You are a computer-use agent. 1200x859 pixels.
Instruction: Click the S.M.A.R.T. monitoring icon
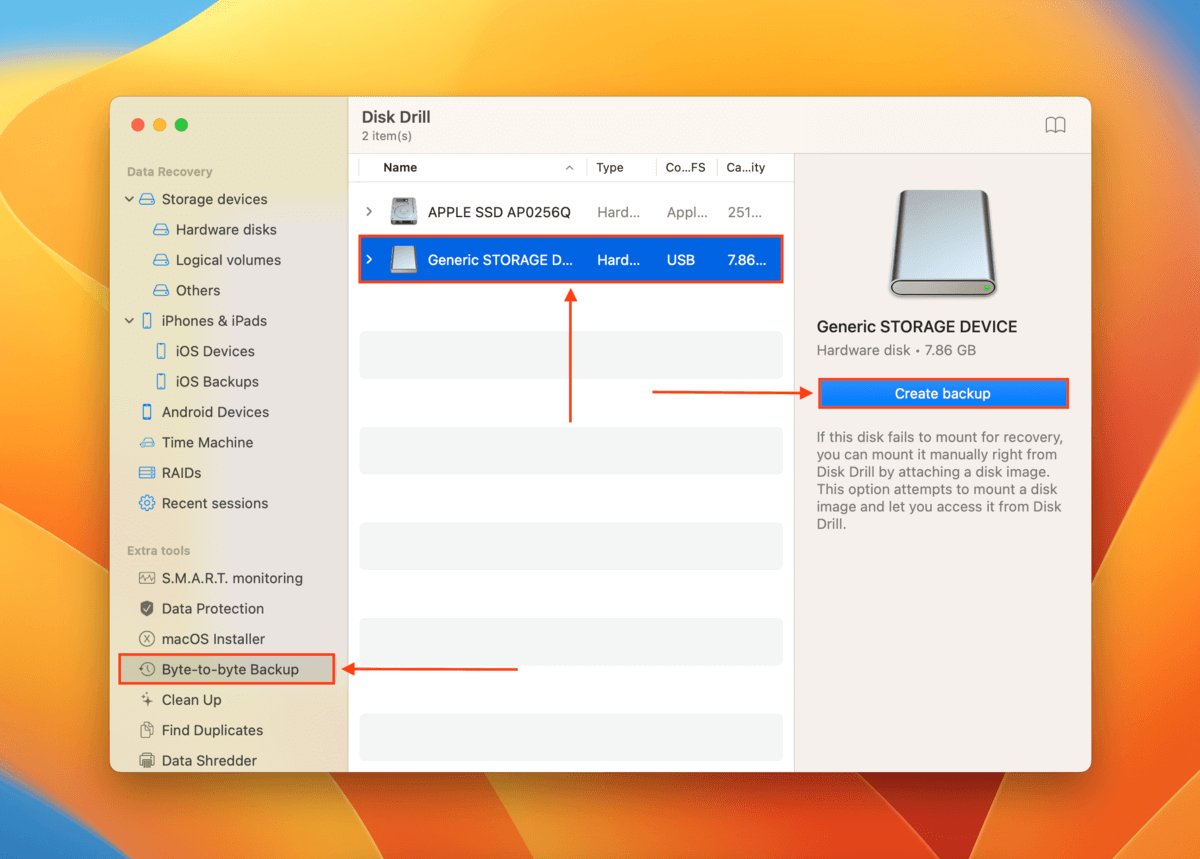147,578
